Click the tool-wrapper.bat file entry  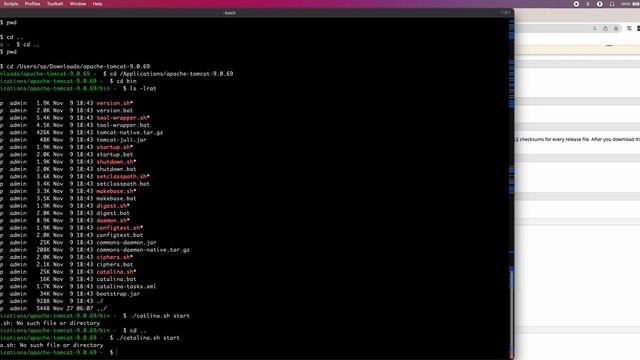tap(123, 125)
